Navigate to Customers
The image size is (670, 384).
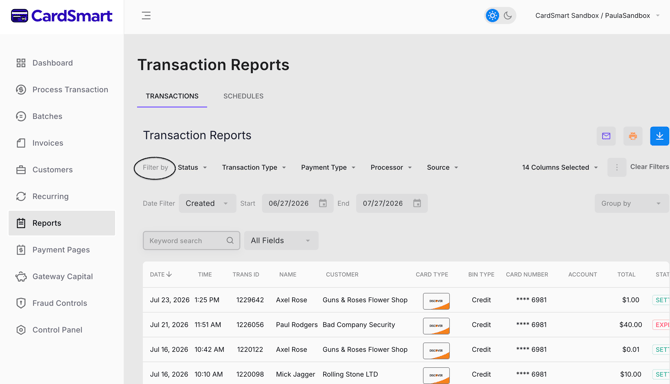click(x=62, y=170)
